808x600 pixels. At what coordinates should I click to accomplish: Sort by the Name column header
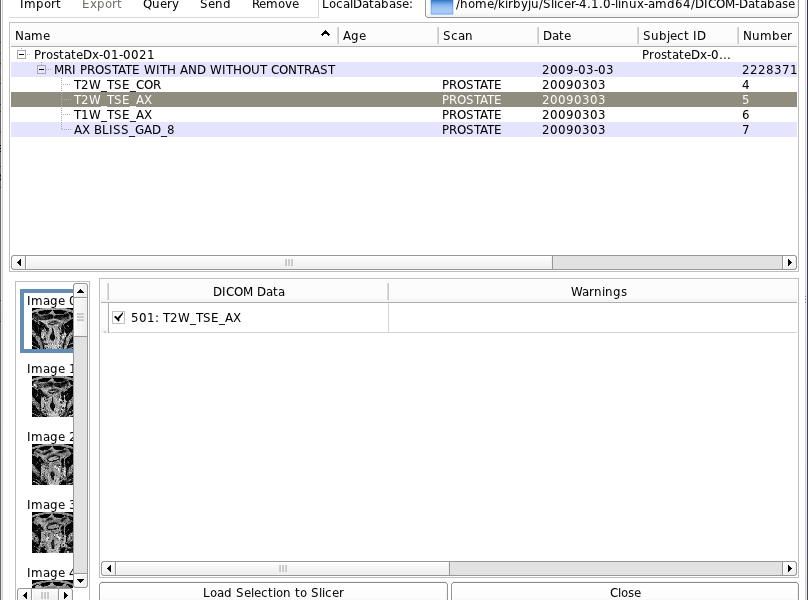[x=174, y=36]
